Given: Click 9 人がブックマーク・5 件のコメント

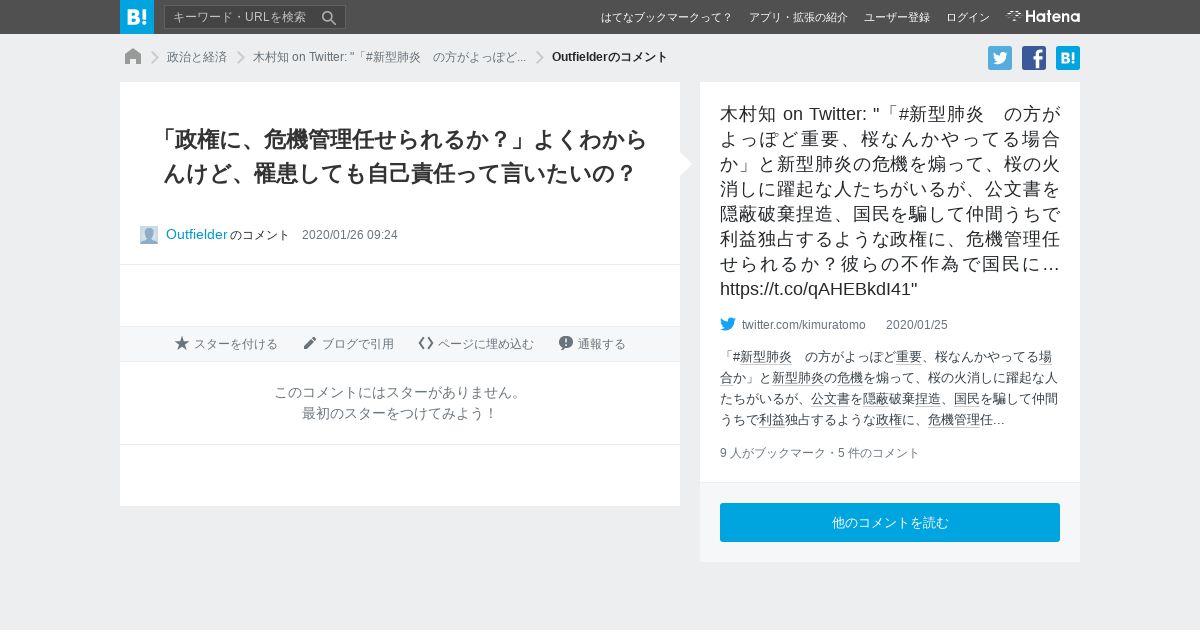Looking at the screenshot, I should click(x=820, y=453).
